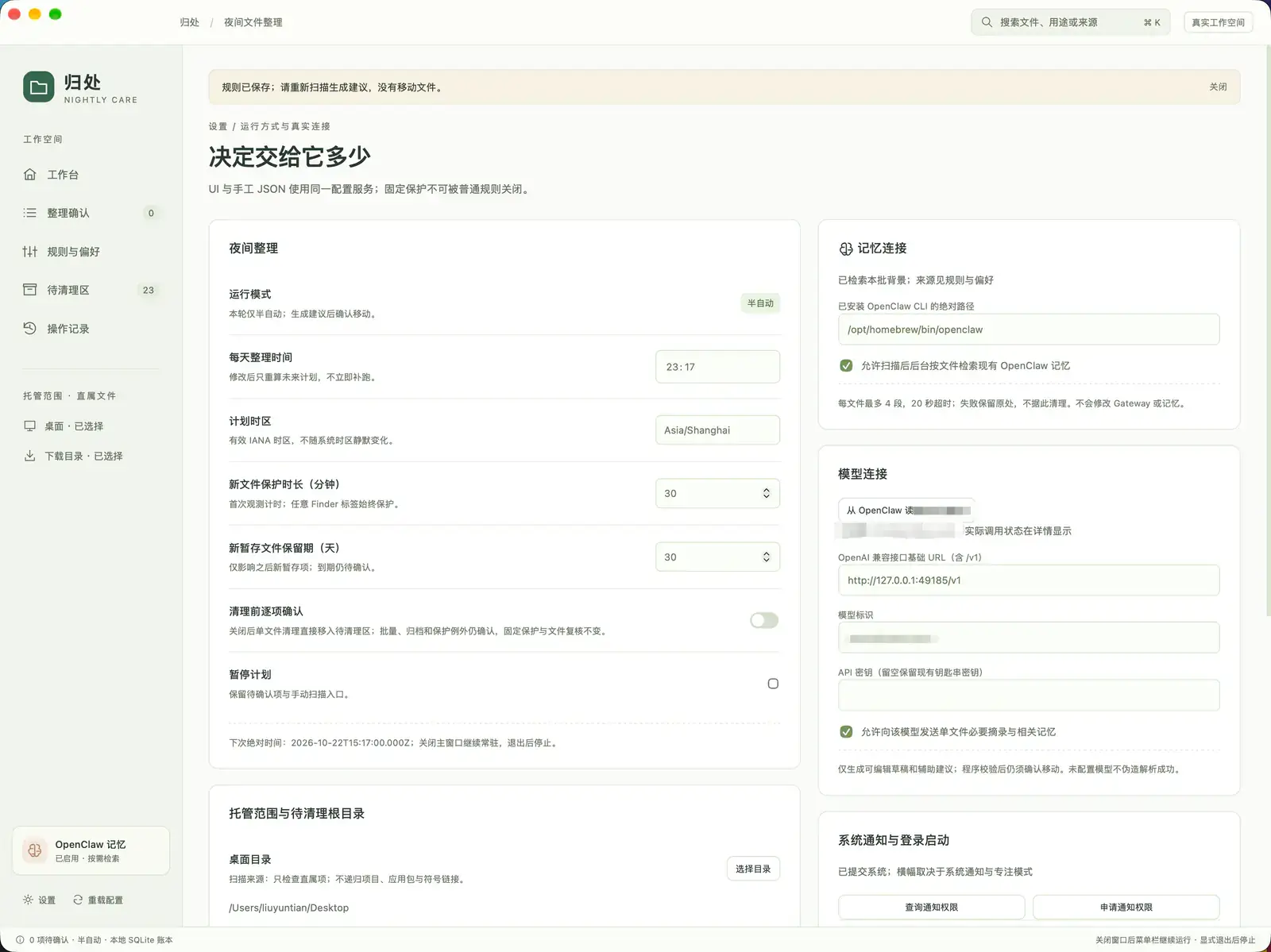Click the 新文件保护时长 stepper arrows
This screenshot has width=1271, height=952.
[766, 493]
